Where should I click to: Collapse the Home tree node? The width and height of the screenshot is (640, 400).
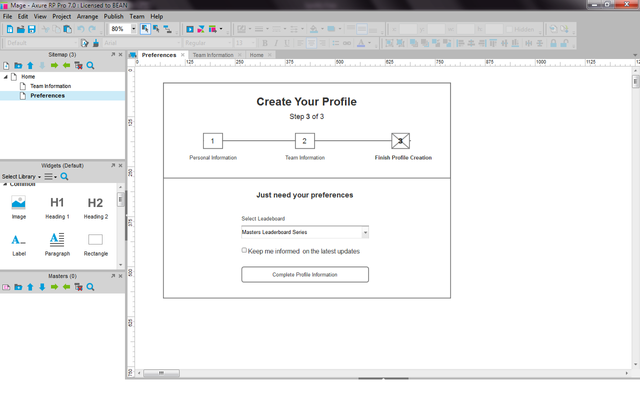tap(6, 77)
